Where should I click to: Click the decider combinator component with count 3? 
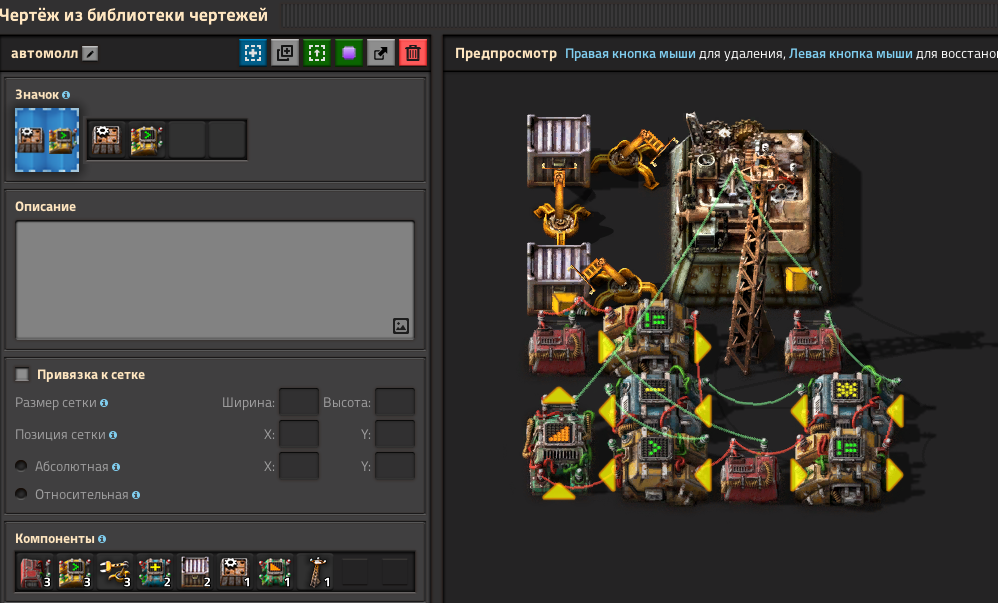click(x=75, y=572)
